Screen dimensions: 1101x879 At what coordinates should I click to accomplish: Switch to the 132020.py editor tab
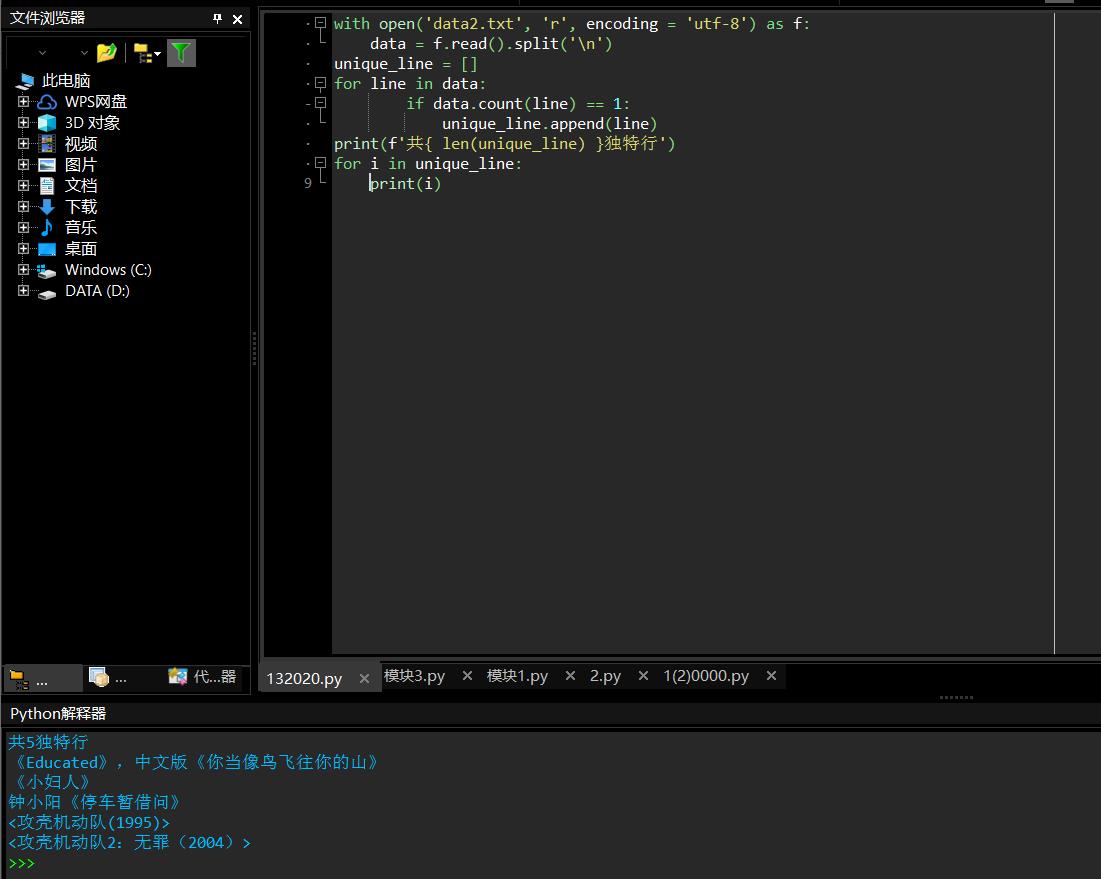pyautogui.click(x=304, y=678)
